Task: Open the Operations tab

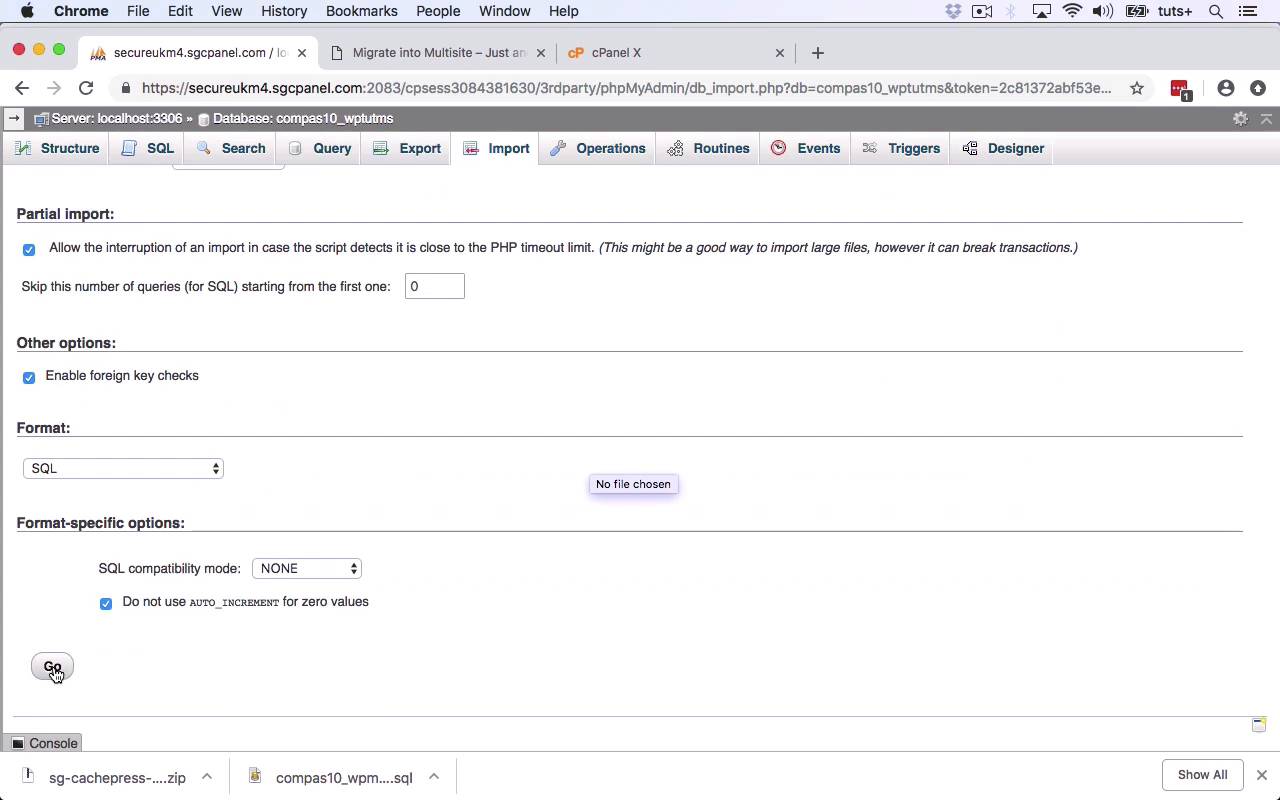Action: point(598,148)
